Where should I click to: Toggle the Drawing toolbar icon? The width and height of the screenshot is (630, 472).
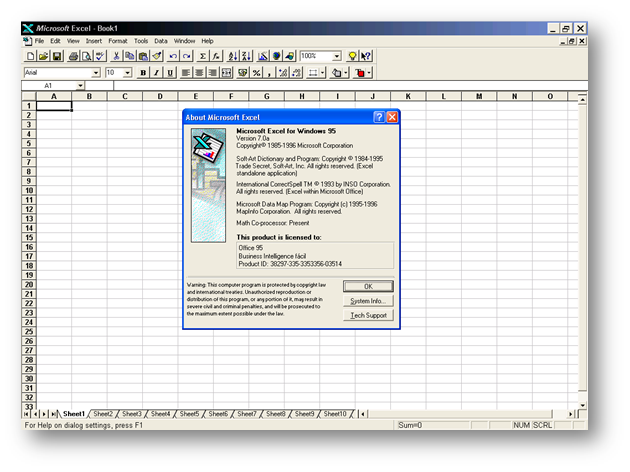point(289,56)
